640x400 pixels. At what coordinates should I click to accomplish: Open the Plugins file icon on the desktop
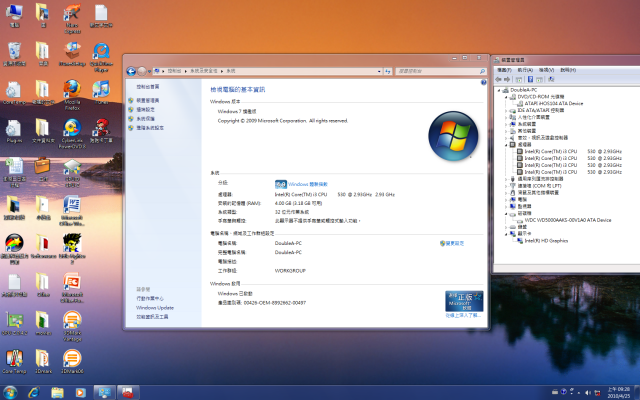(14, 131)
